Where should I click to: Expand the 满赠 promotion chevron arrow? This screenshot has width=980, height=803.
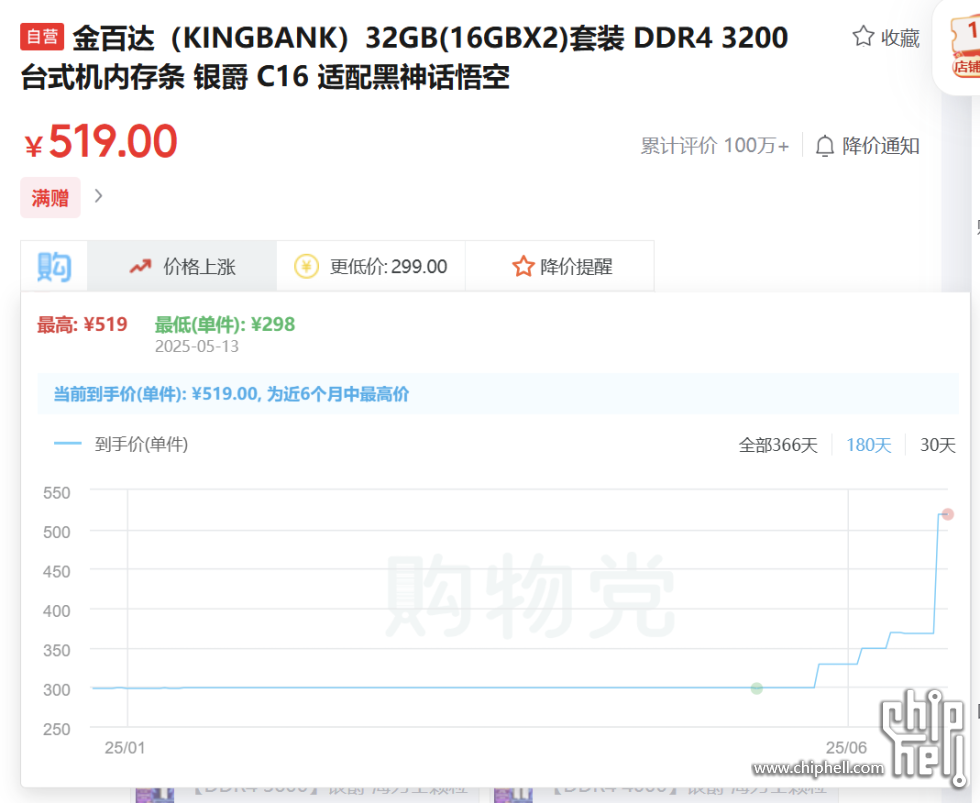point(98,196)
